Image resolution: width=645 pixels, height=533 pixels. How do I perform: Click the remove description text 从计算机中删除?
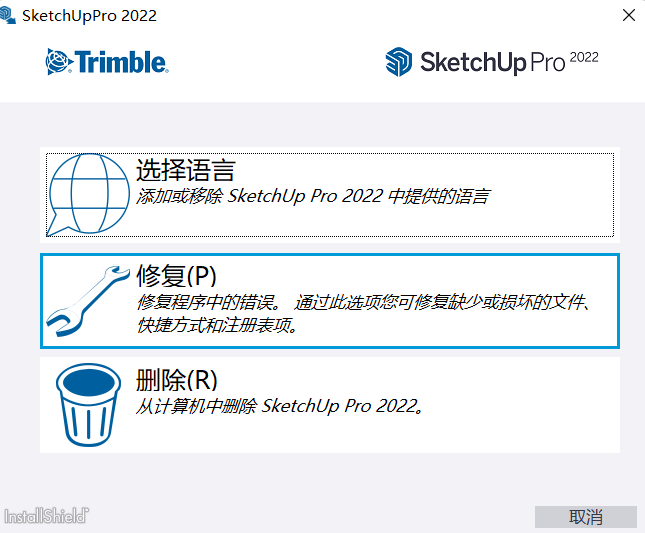[x=280, y=407]
